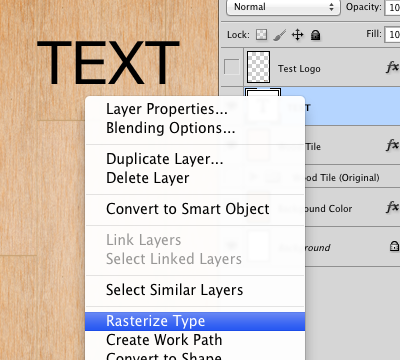Click the lock icon on Background layer
This screenshot has width=400, height=360.
click(x=394, y=246)
